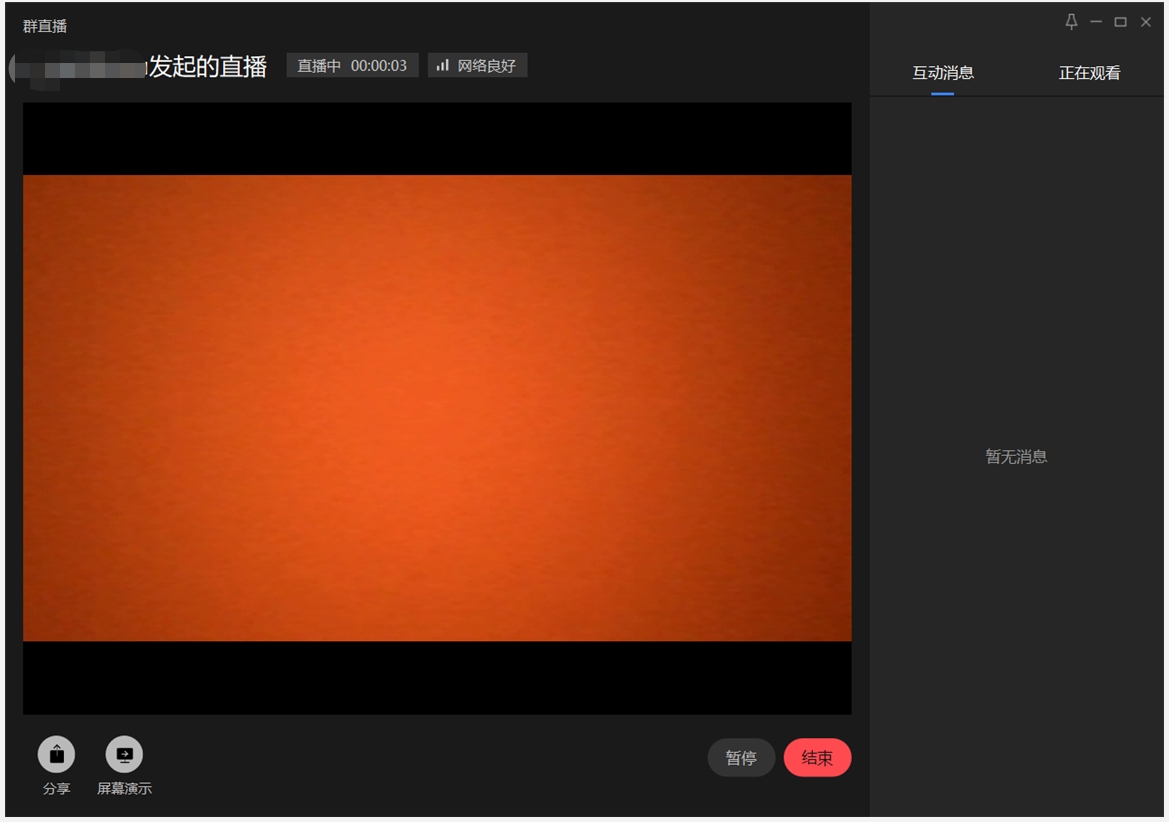Click the 发起的直播 stream title
The height and width of the screenshot is (822, 1169).
(208, 67)
